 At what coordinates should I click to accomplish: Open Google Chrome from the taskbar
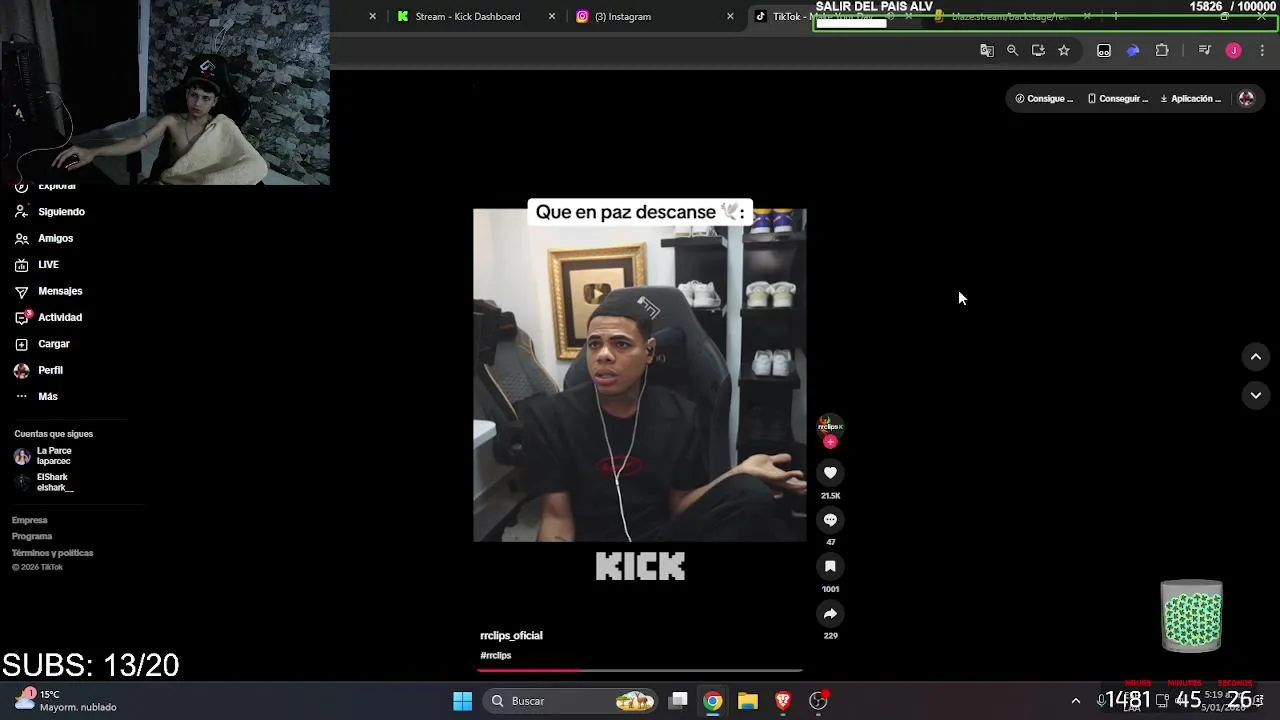click(x=713, y=701)
